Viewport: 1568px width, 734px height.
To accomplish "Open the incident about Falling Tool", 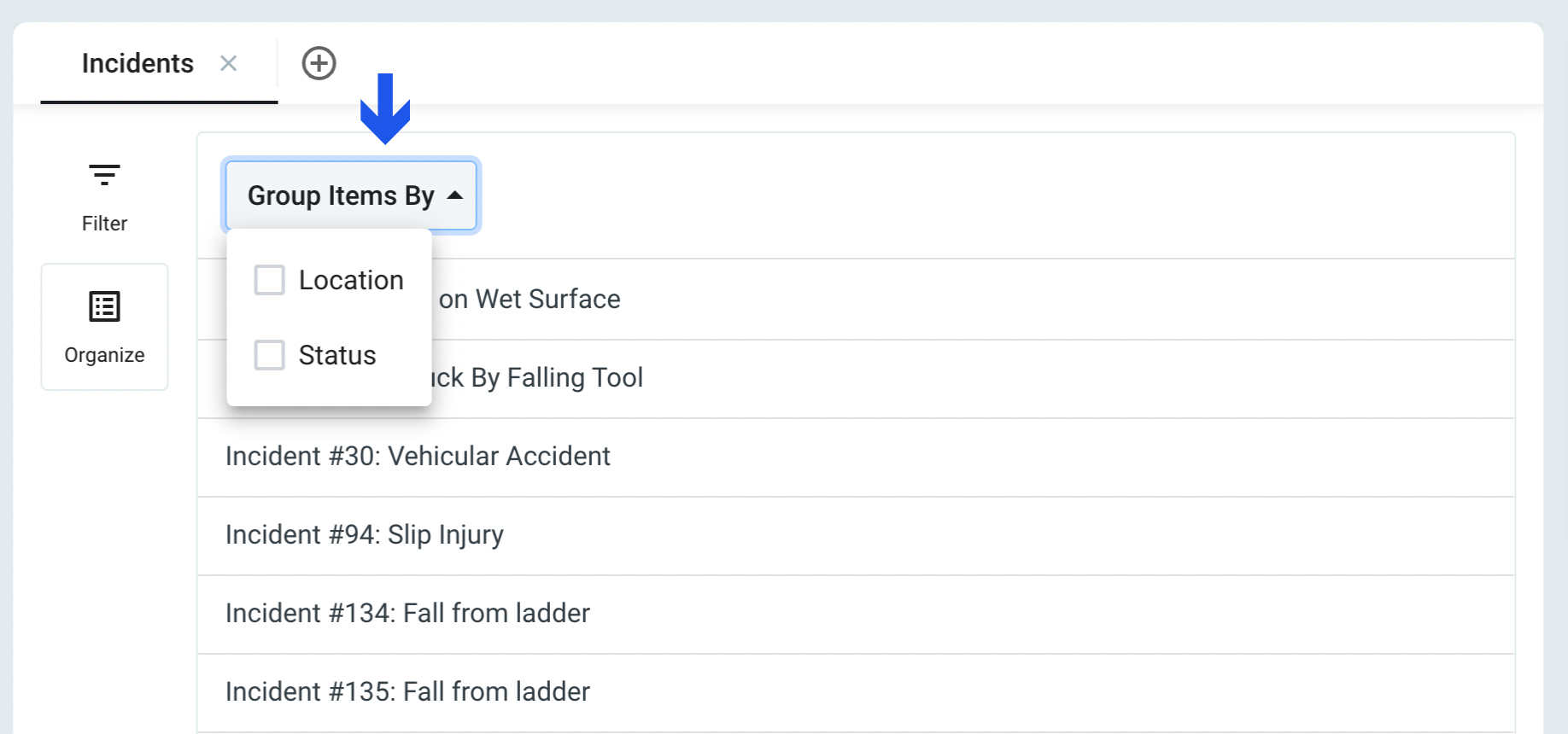I will click(x=973, y=378).
